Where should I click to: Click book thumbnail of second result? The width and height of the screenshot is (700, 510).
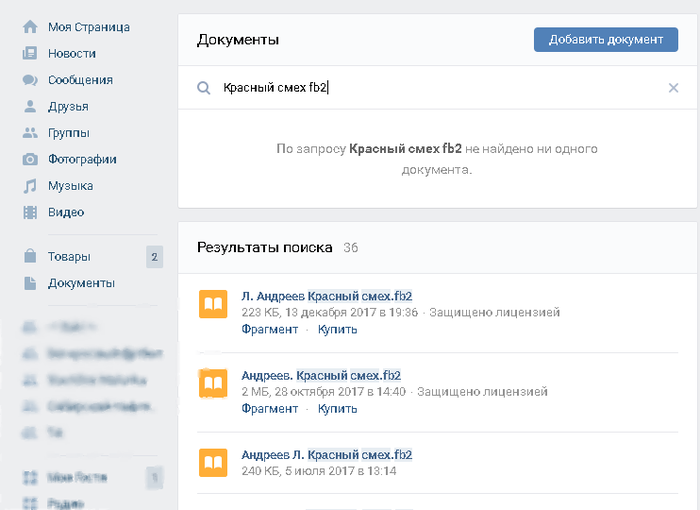pyautogui.click(x=213, y=383)
